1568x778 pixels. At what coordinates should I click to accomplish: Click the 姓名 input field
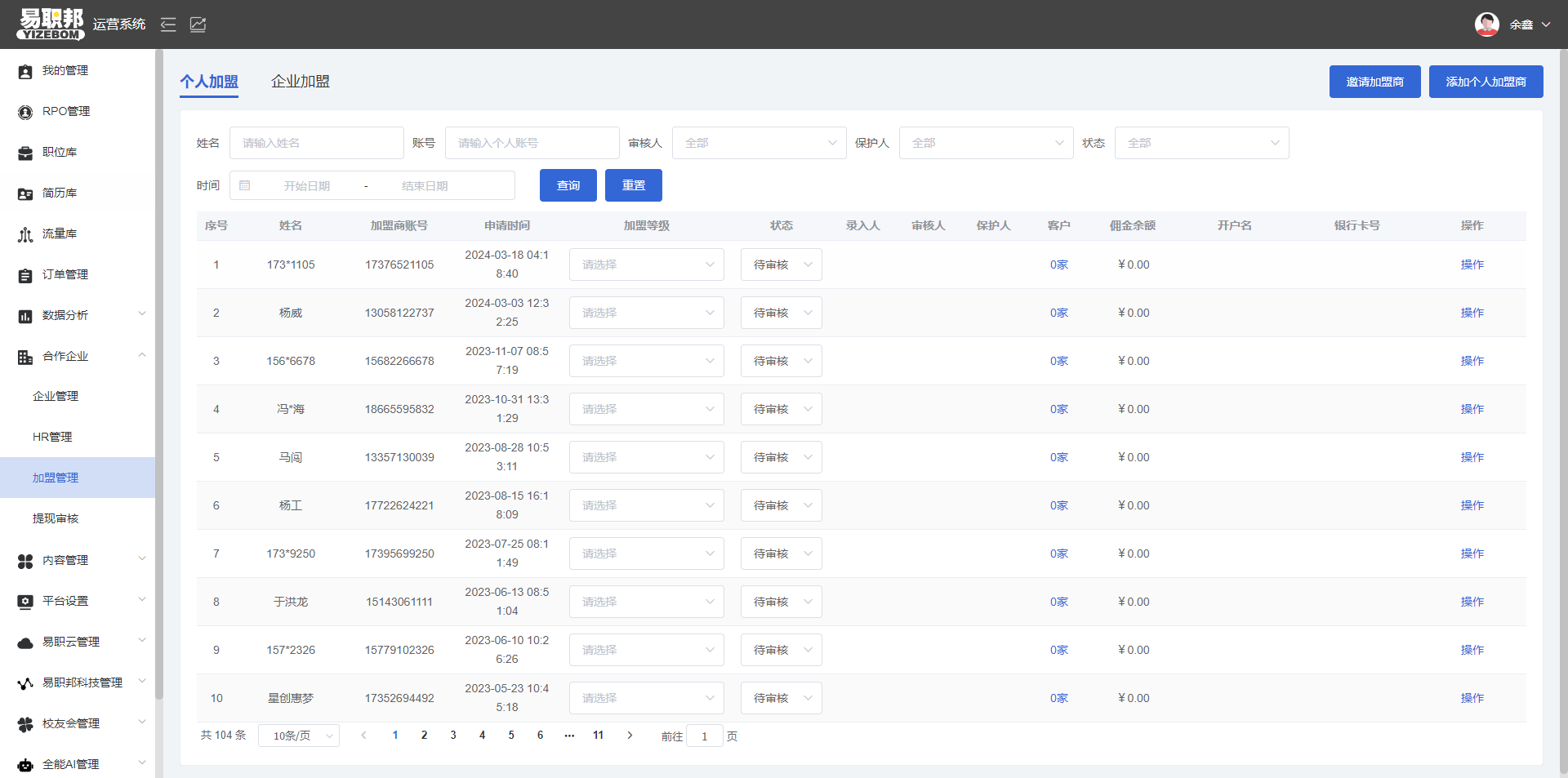tap(316, 143)
